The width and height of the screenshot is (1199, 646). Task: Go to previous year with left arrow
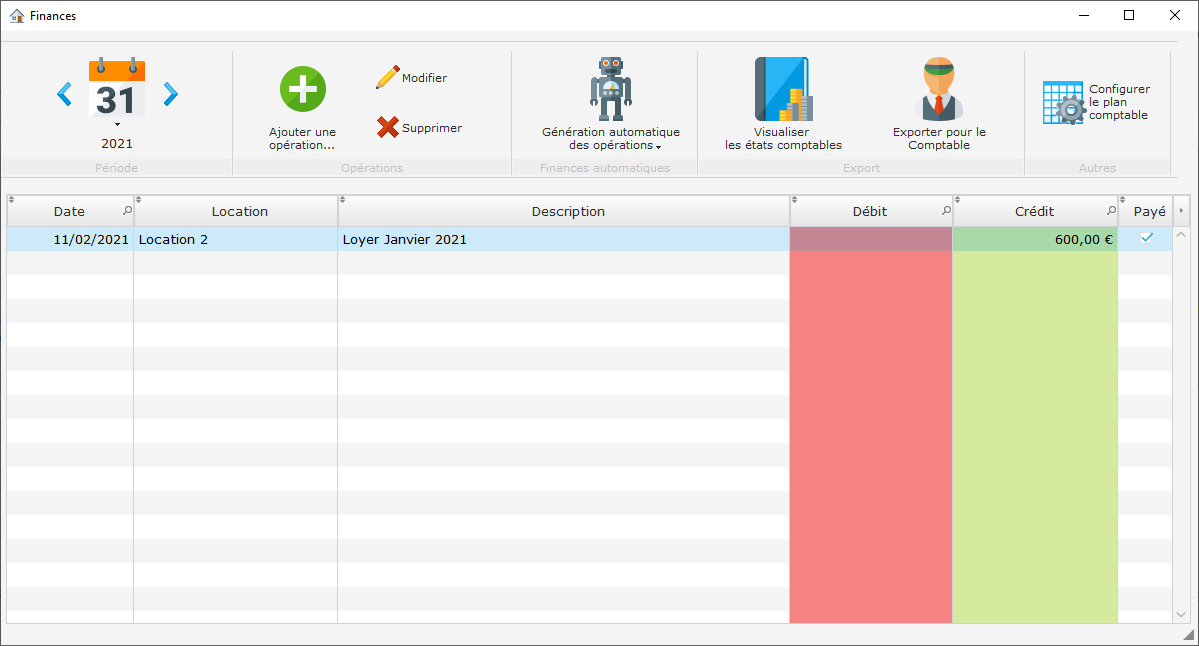click(x=64, y=94)
